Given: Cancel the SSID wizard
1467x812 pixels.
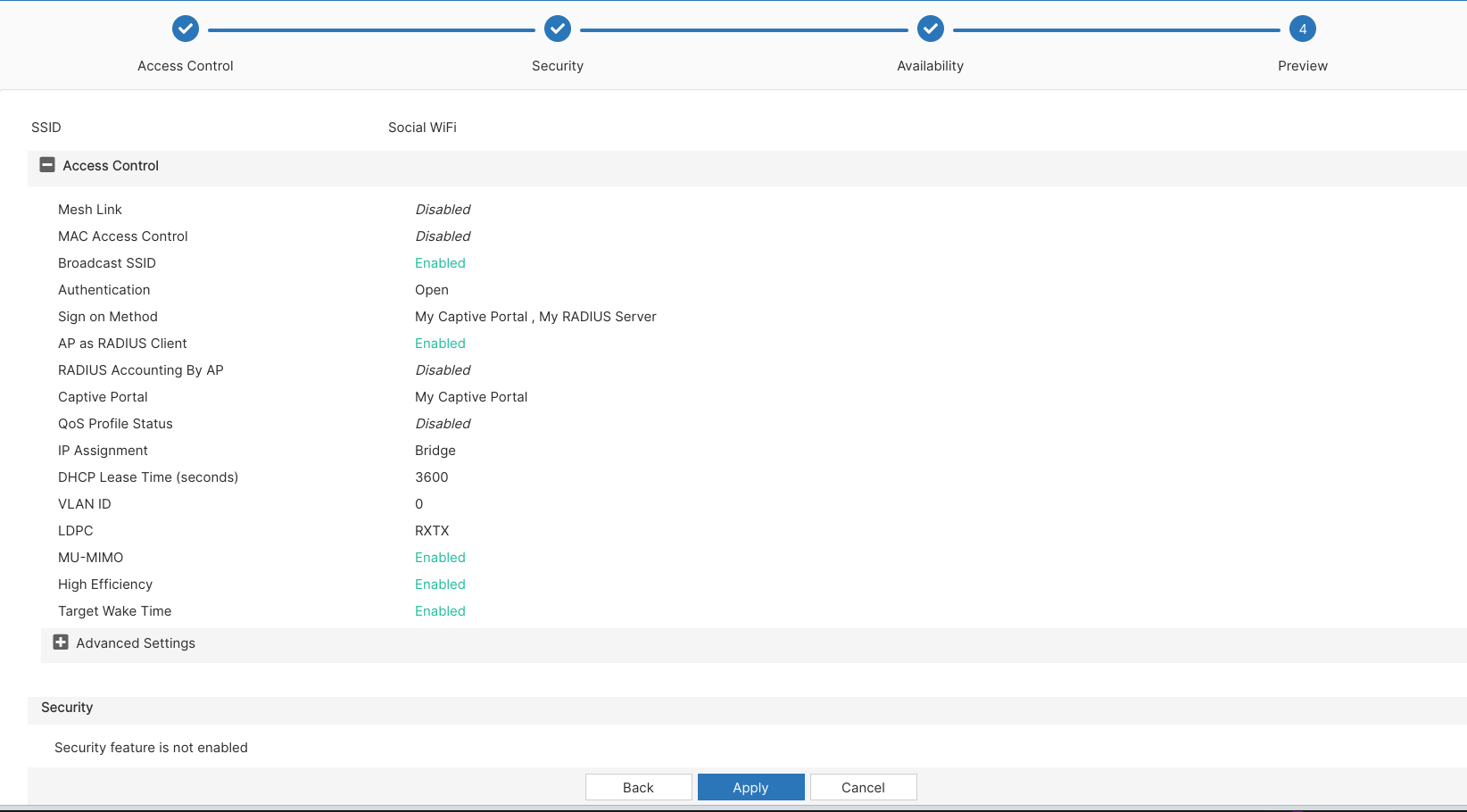Looking at the screenshot, I should [x=863, y=787].
